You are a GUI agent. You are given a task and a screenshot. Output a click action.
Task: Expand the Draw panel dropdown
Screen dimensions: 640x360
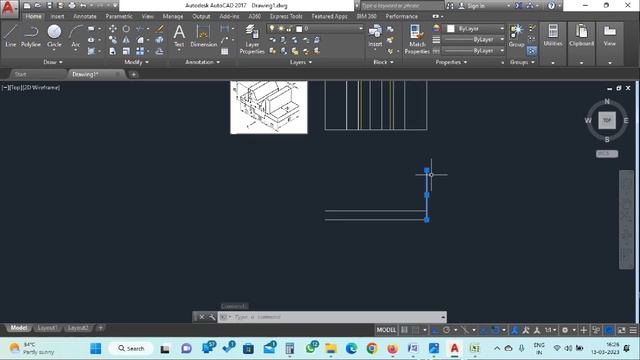click(x=53, y=62)
